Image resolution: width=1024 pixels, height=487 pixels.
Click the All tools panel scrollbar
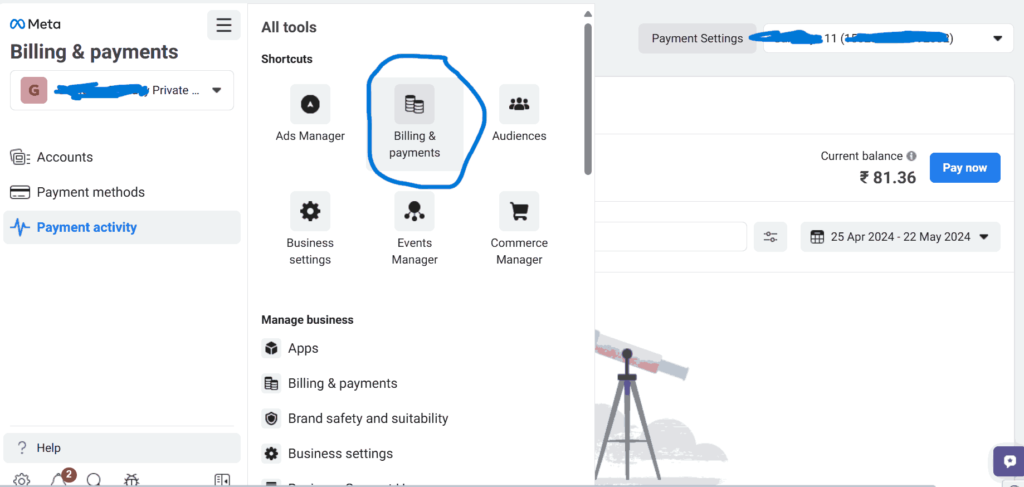point(588,100)
